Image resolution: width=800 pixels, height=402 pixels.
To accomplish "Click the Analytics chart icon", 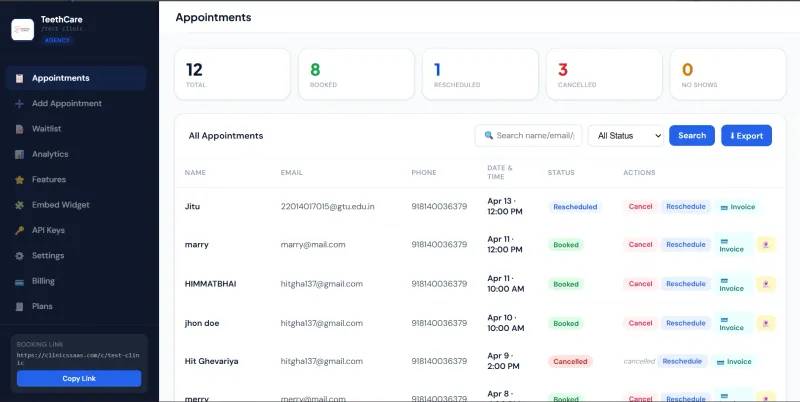I will click(19, 154).
